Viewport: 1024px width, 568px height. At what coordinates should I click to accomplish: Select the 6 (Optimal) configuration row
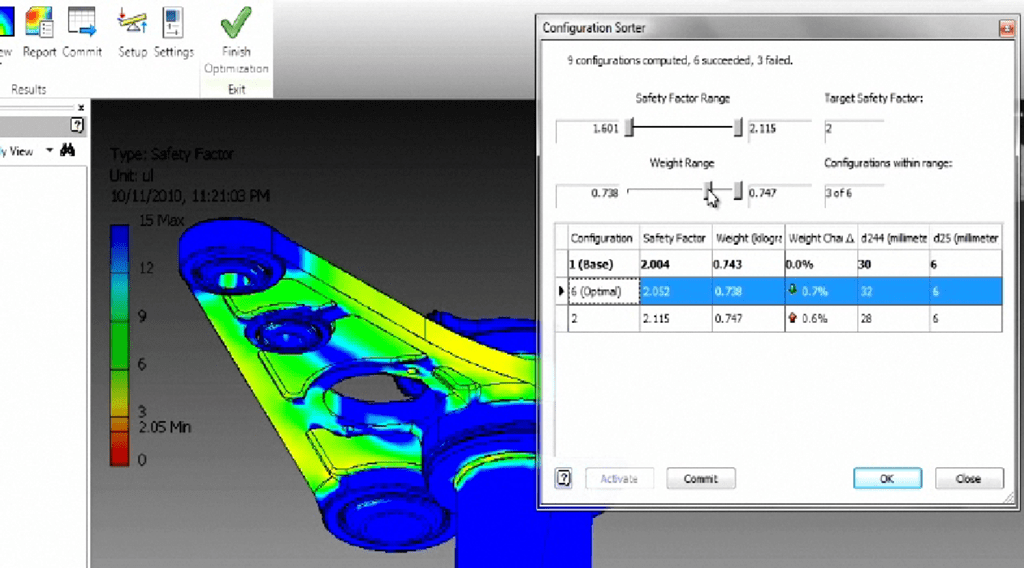click(x=778, y=291)
